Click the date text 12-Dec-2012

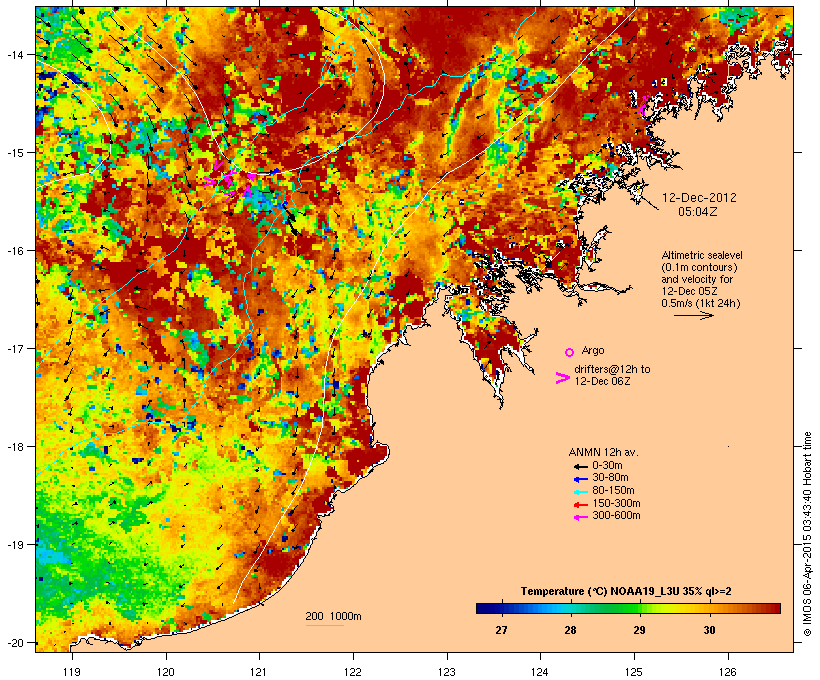[x=699, y=198]
